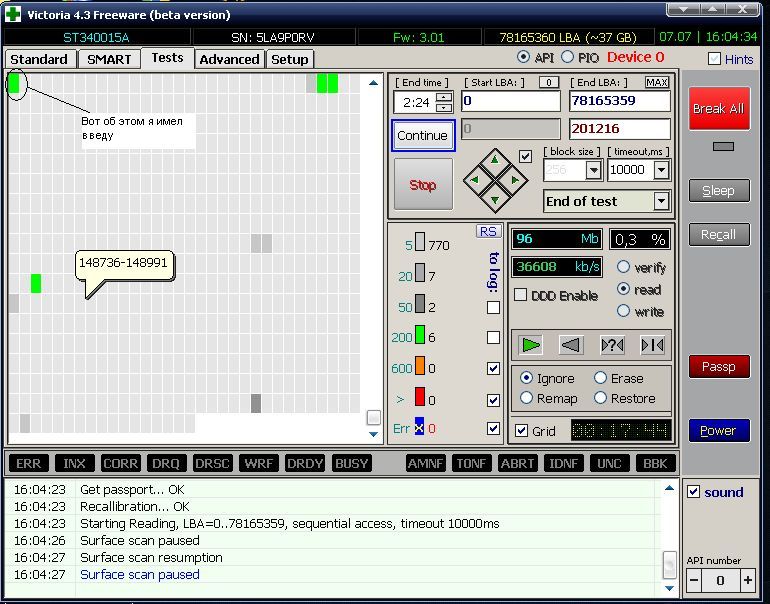Click the red Break All button
The image size is (770, 604).
[719, 109]
